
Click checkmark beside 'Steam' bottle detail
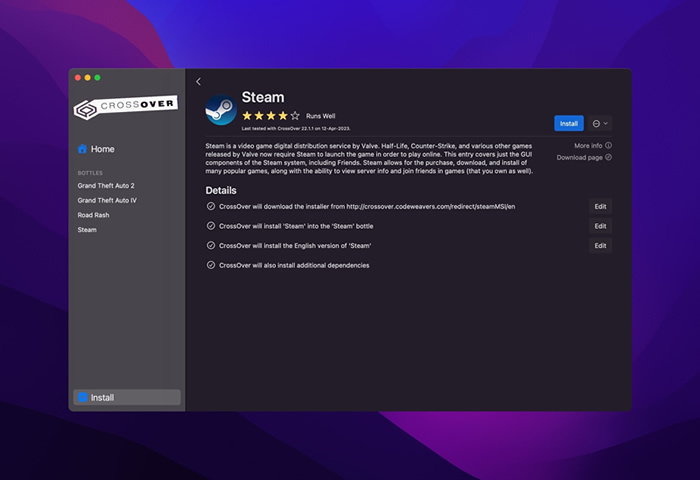[x=211, y=226]
